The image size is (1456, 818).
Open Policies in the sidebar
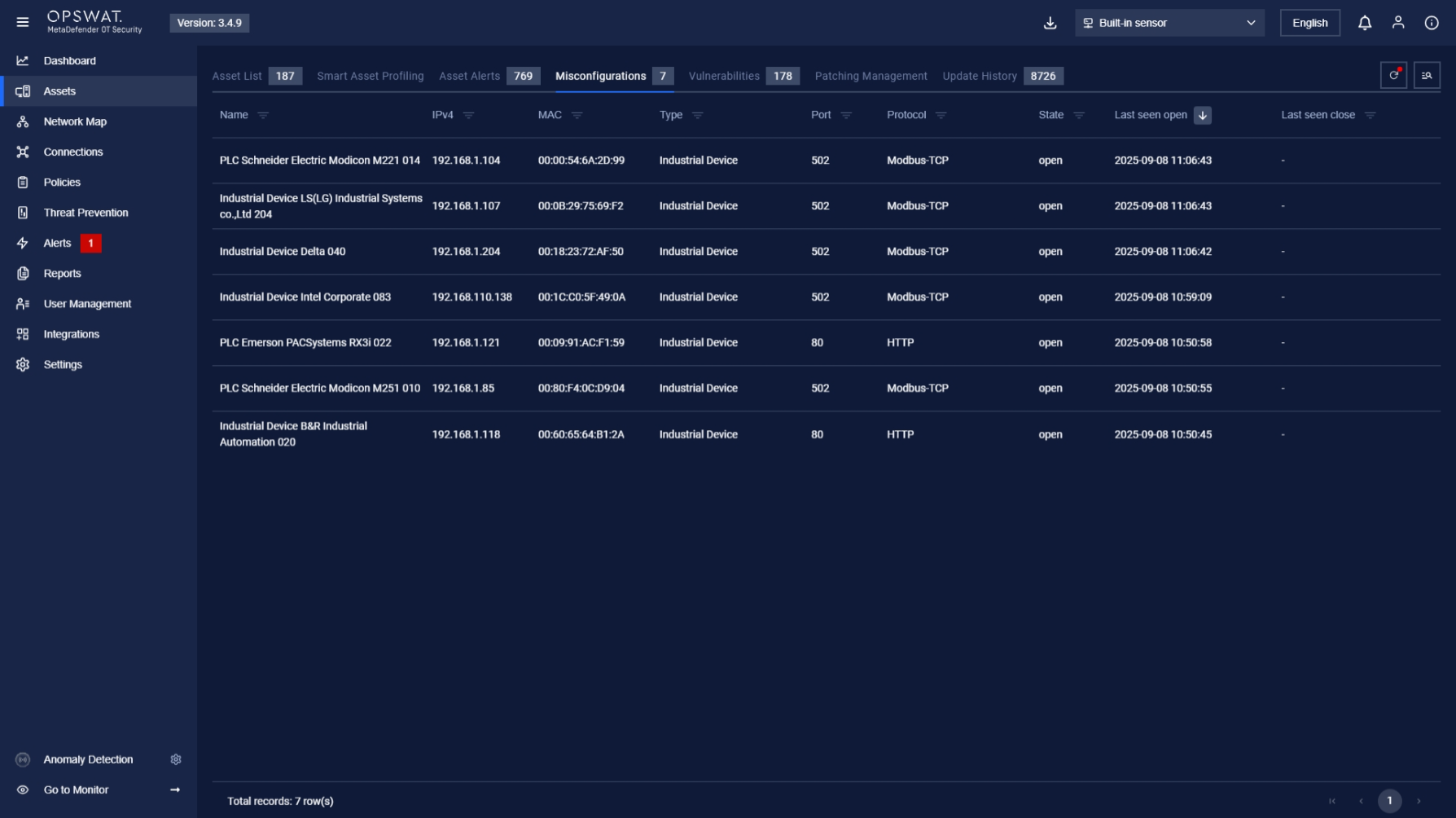99,183
